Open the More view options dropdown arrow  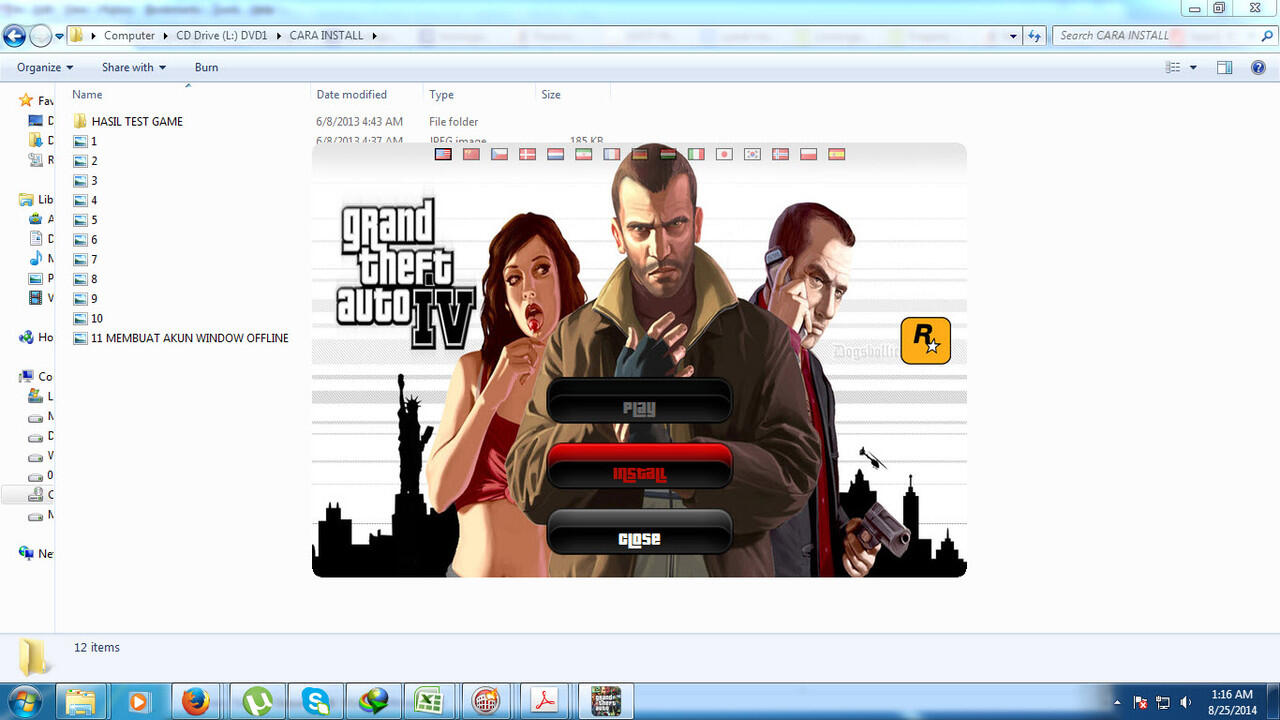coord(1193,67)
